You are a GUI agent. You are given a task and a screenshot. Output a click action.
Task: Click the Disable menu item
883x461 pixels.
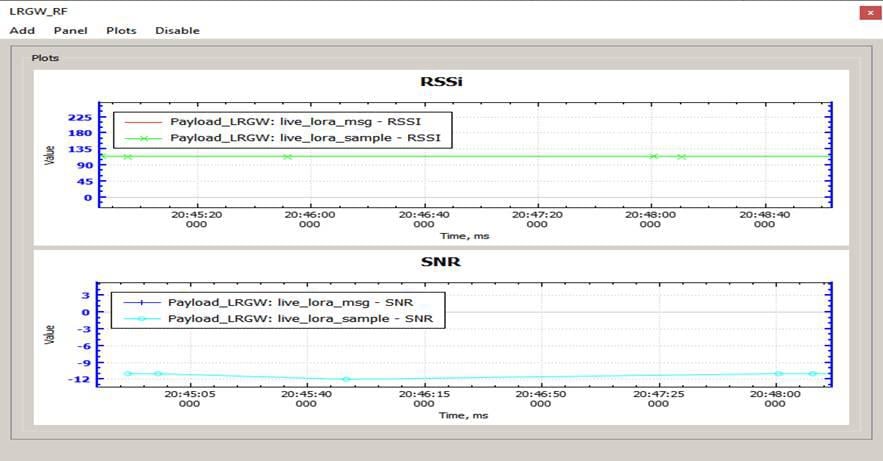[x=177, y=30]
